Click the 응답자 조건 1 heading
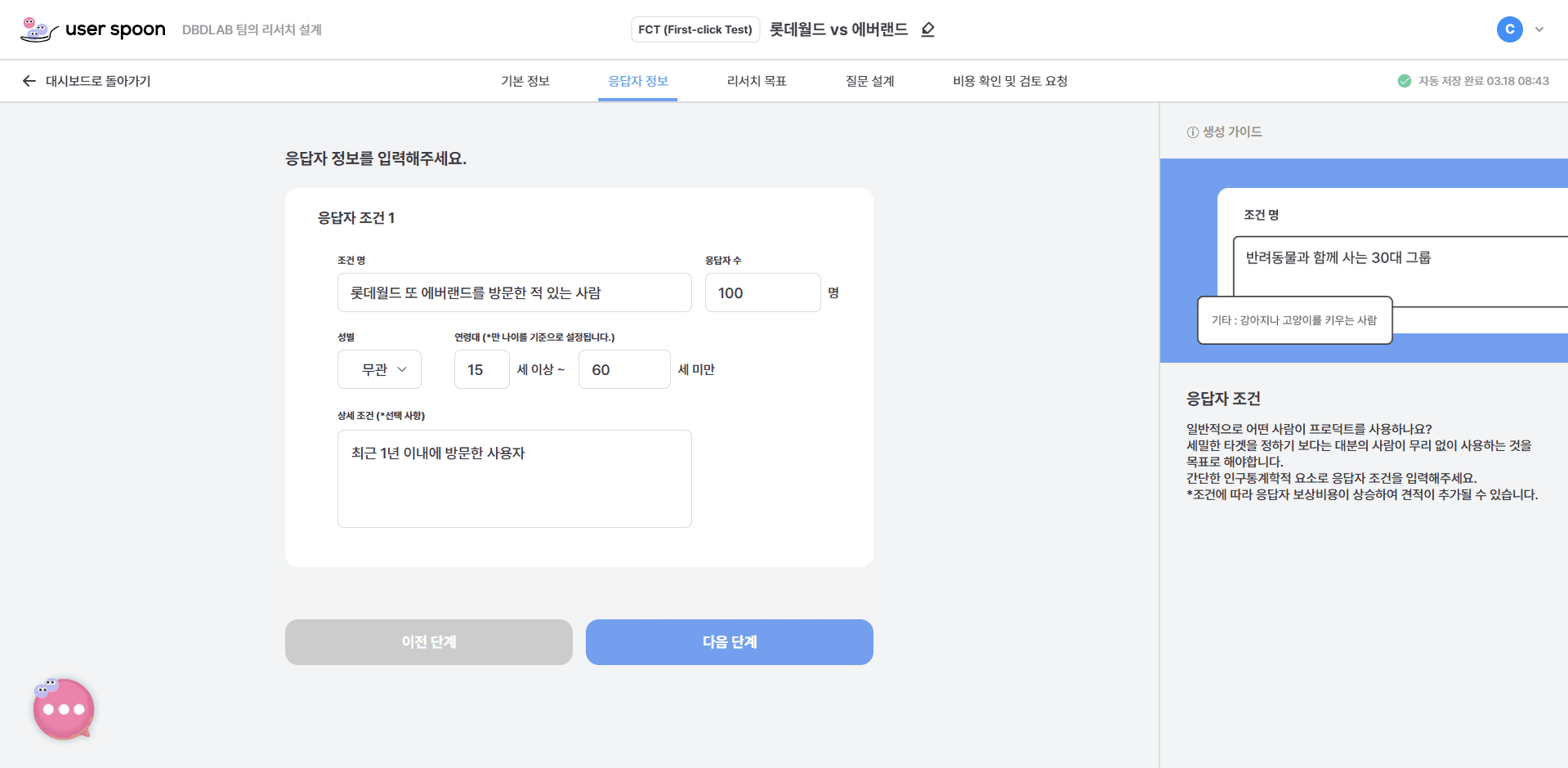Screen dimensions: 1568x768 [356, 218]
